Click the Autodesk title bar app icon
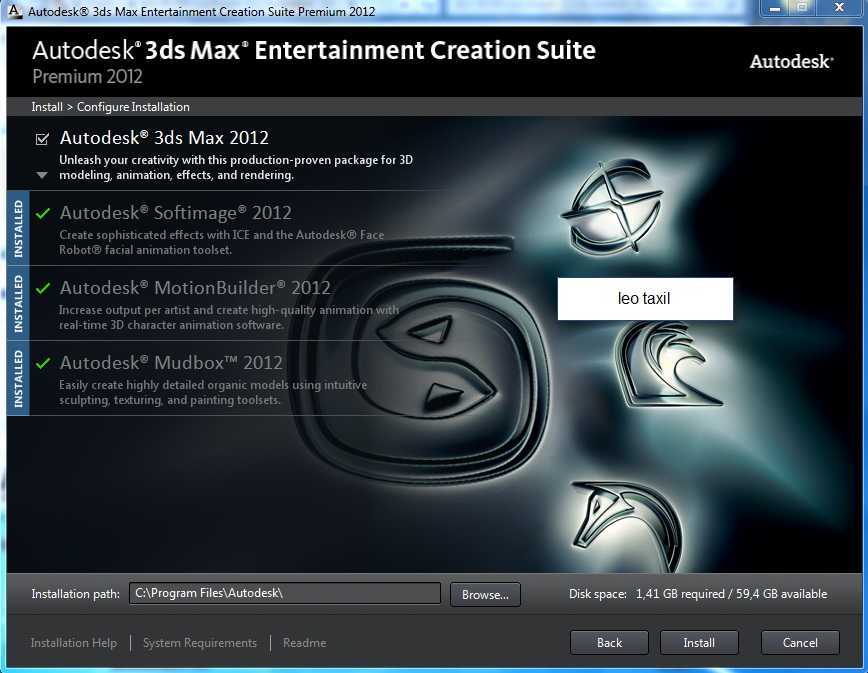 pyautogui.click(x=15, y=11)
